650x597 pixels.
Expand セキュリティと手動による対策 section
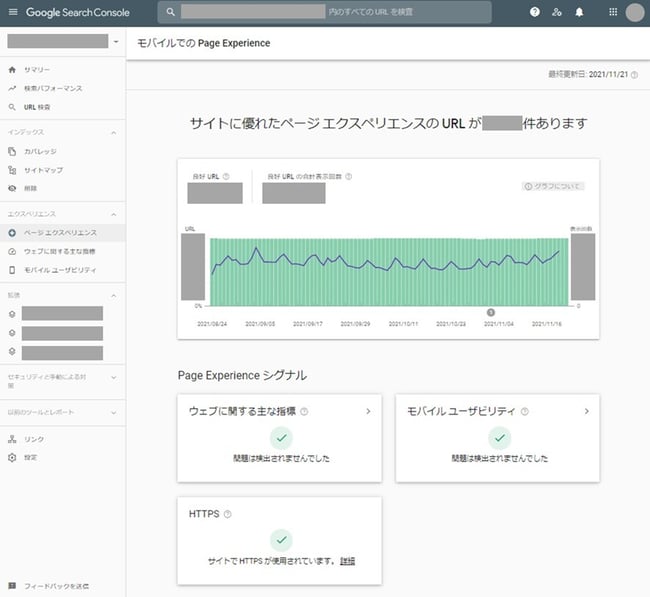113,377
